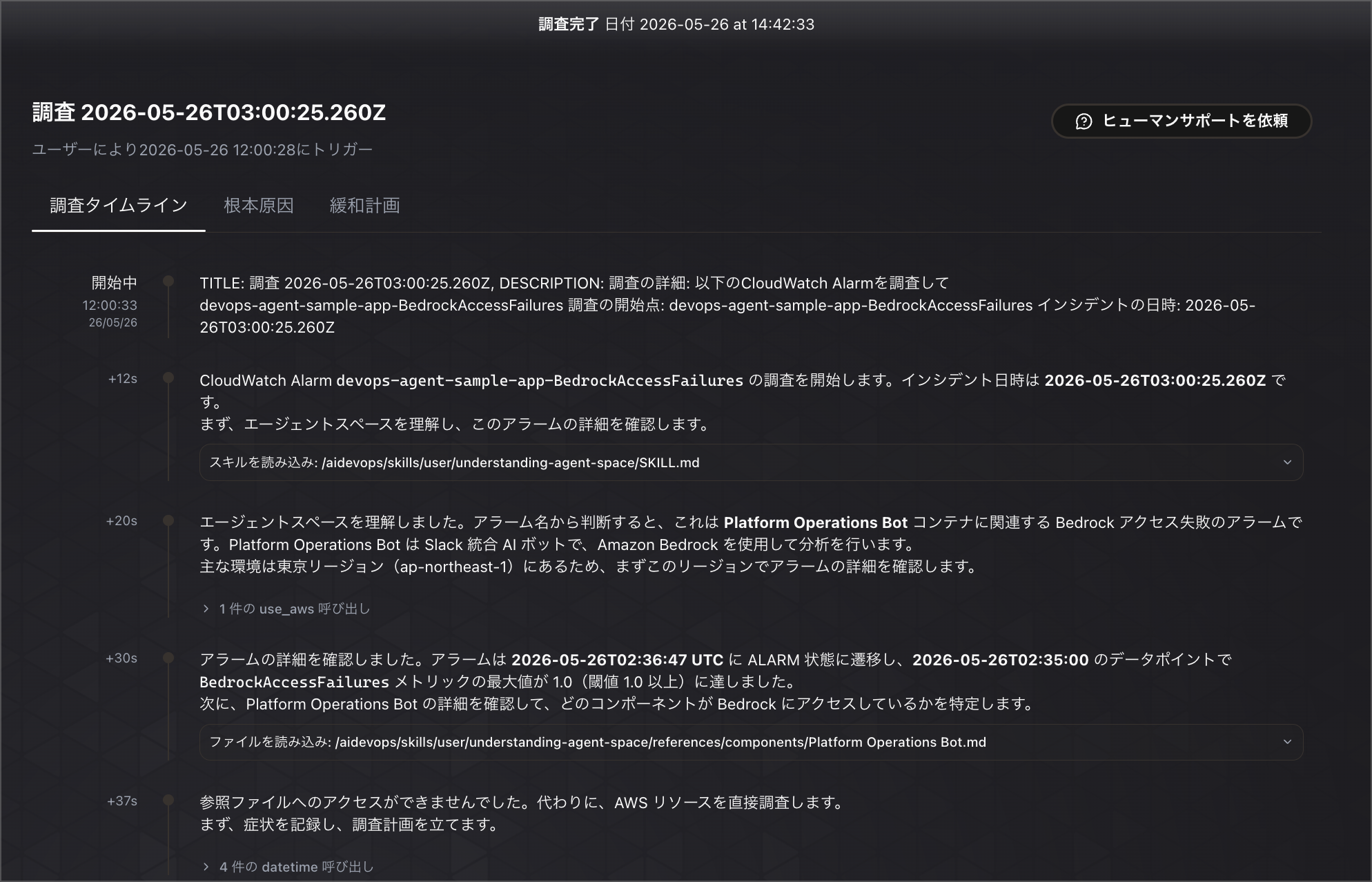Click the +20s elapsed time label

point(121,521)
